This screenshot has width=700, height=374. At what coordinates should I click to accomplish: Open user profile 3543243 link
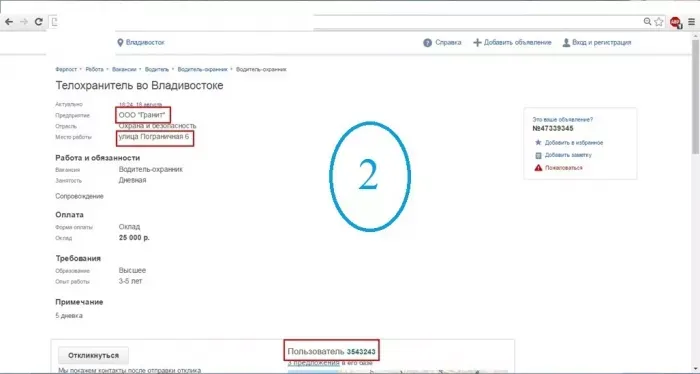point(361,352)
